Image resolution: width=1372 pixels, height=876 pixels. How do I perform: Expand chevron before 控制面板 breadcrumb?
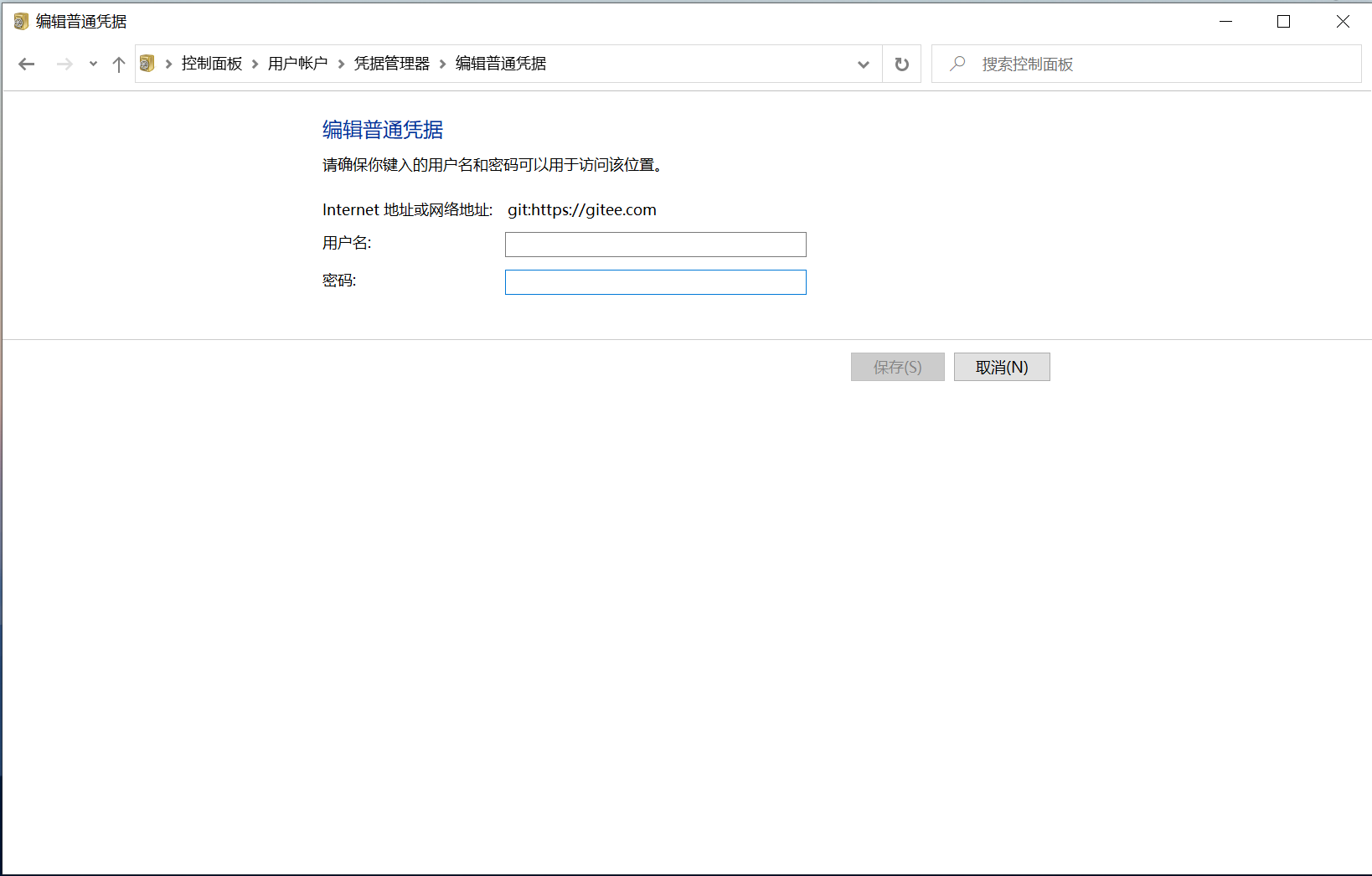pos(168,64)
